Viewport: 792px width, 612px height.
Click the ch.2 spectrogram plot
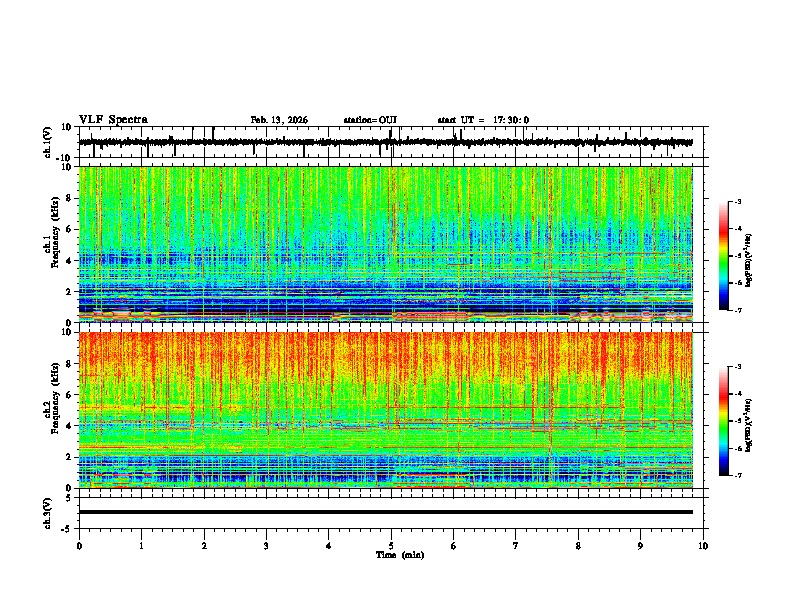pyautogui.click(x=386, y=410)
